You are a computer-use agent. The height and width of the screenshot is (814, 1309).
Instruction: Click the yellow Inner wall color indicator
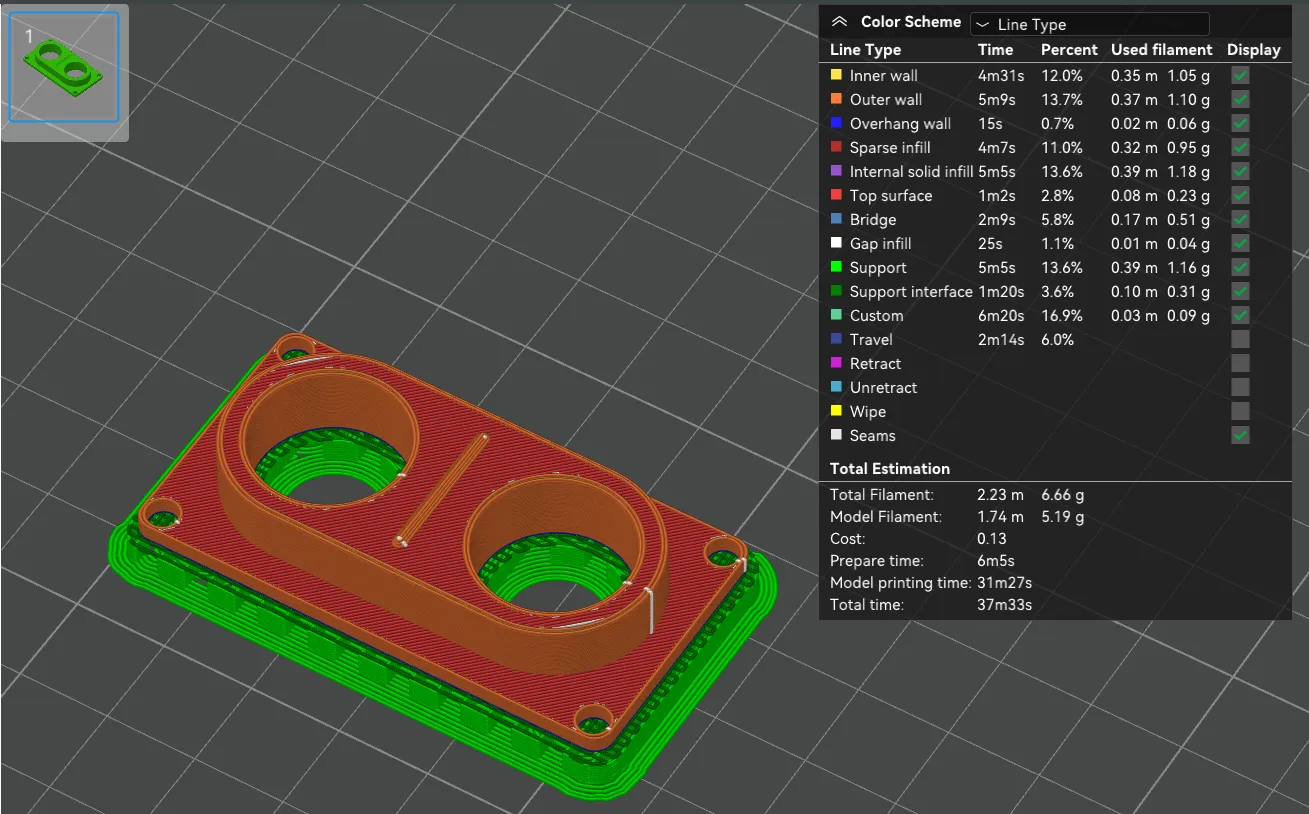click(836, 75)
